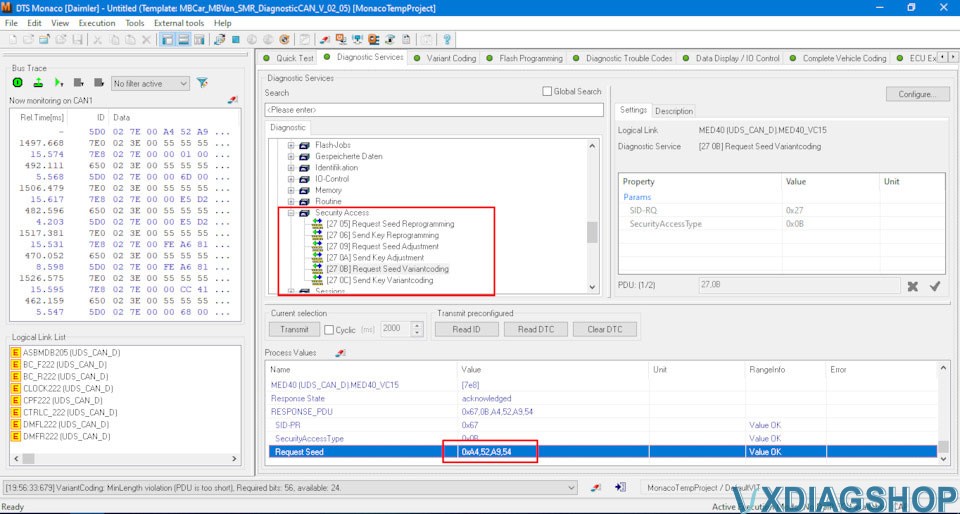This screenshot has height=514, width=960.
Task: Click the Security Access folder icon
Action: (304, 213)
